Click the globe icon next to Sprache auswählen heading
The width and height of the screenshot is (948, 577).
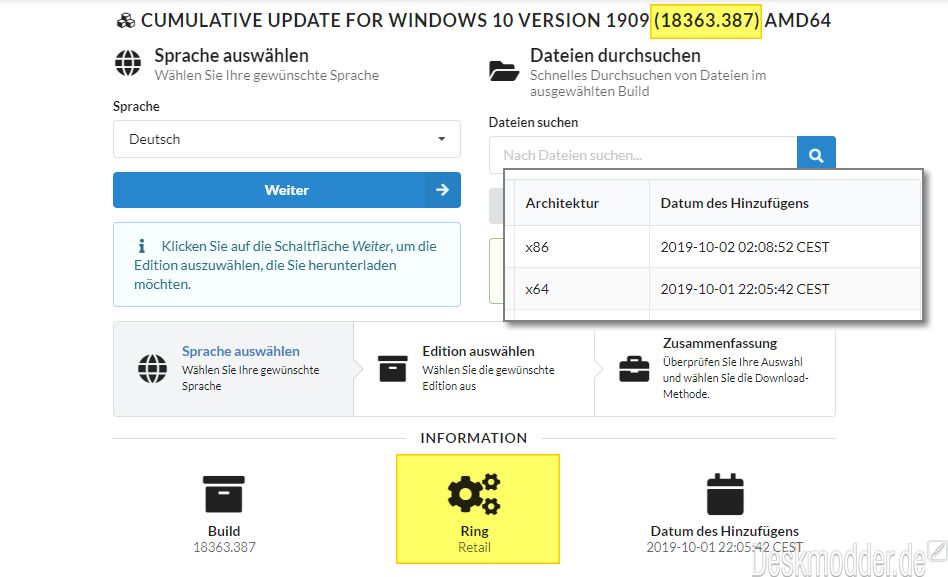[x=128, y=63]
